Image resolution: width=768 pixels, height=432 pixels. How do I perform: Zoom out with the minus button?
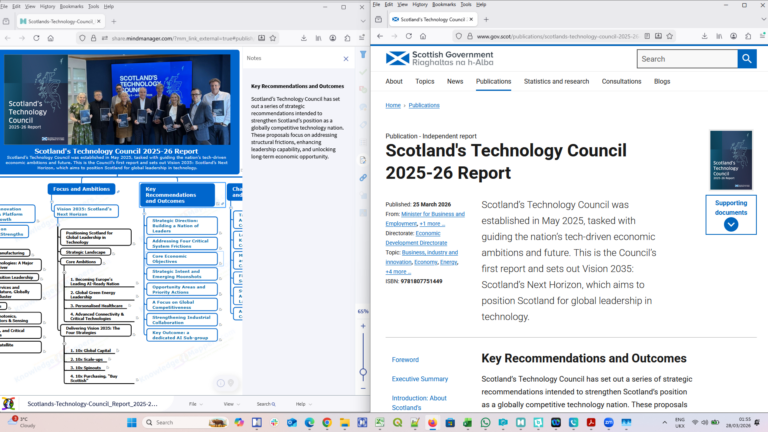click(x=363, y=389)
